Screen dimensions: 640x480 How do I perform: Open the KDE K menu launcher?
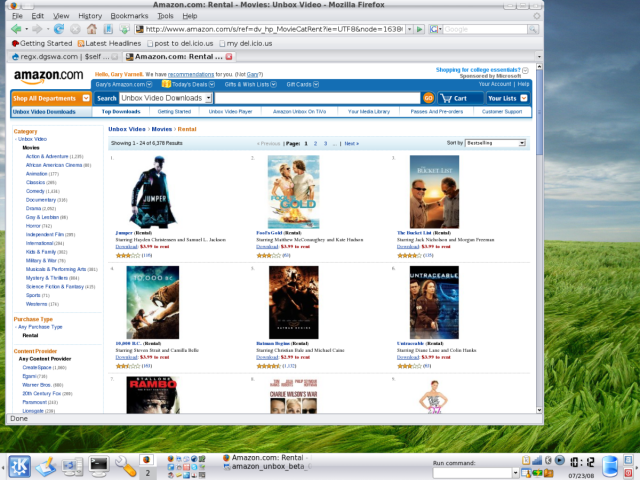[x=20, y=466]
